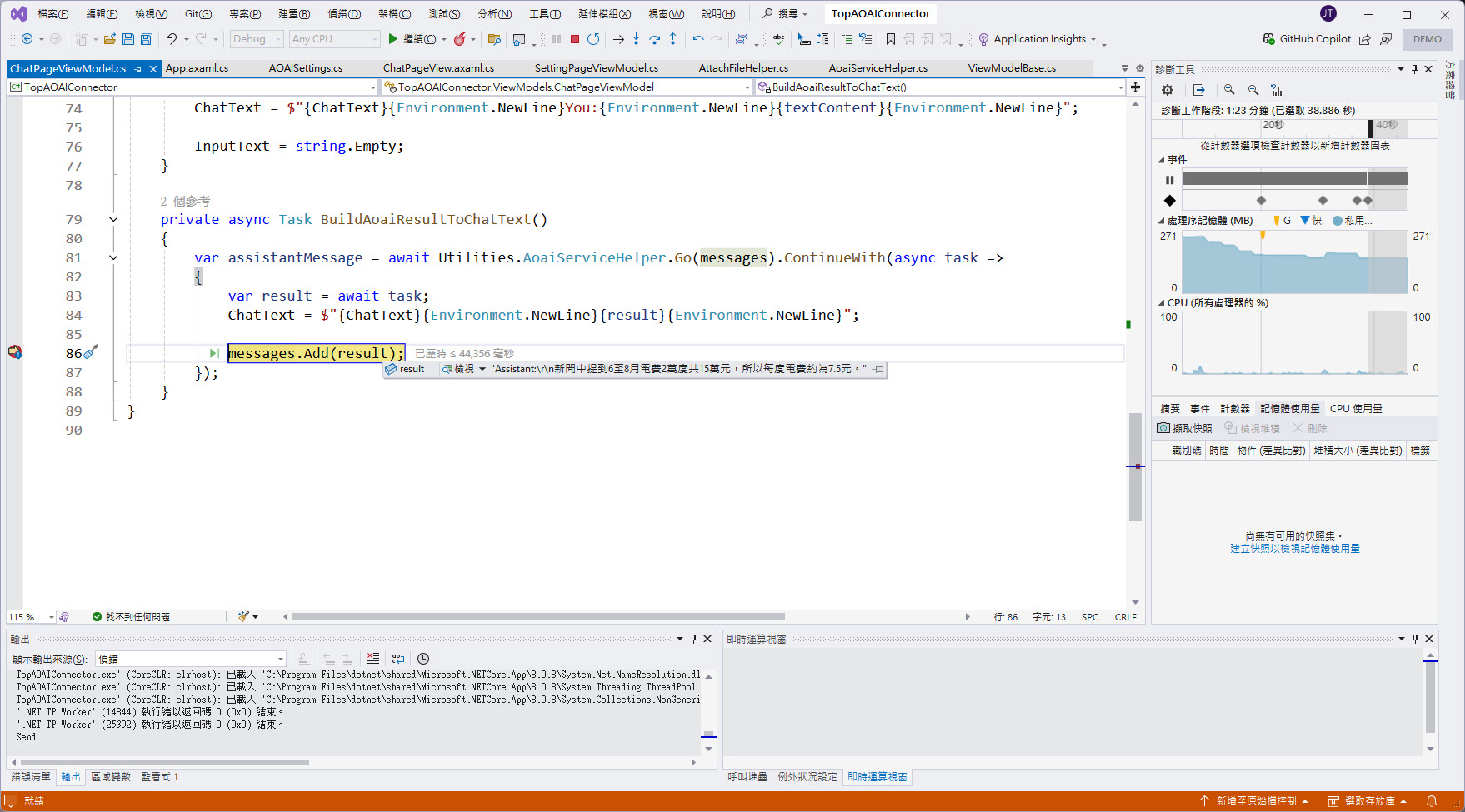The height and width of the screenshot is (812, 1465).
Task: Collapse the 事件 events section
Action: pos(1161,160)
